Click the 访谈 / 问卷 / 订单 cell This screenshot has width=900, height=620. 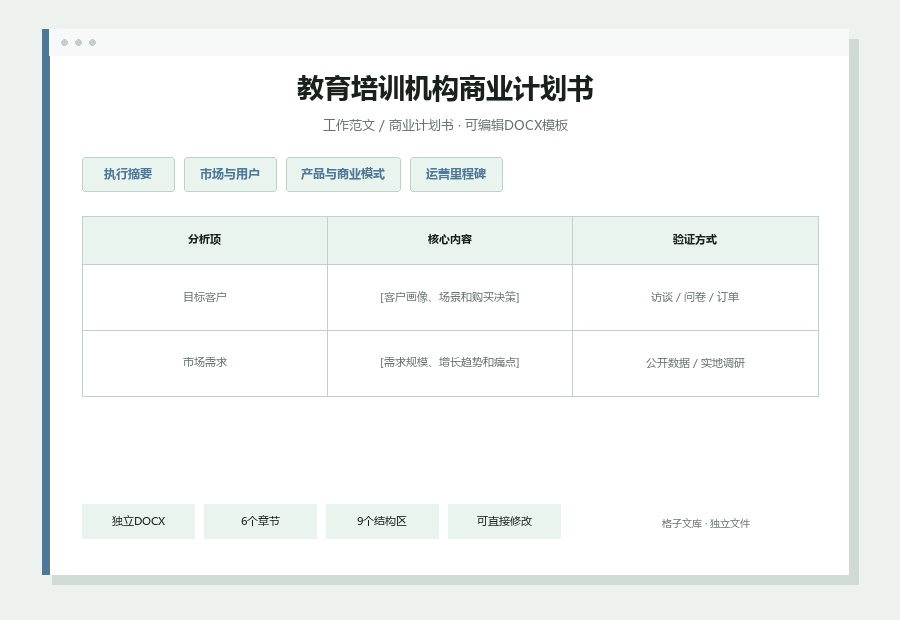point(695,297)
